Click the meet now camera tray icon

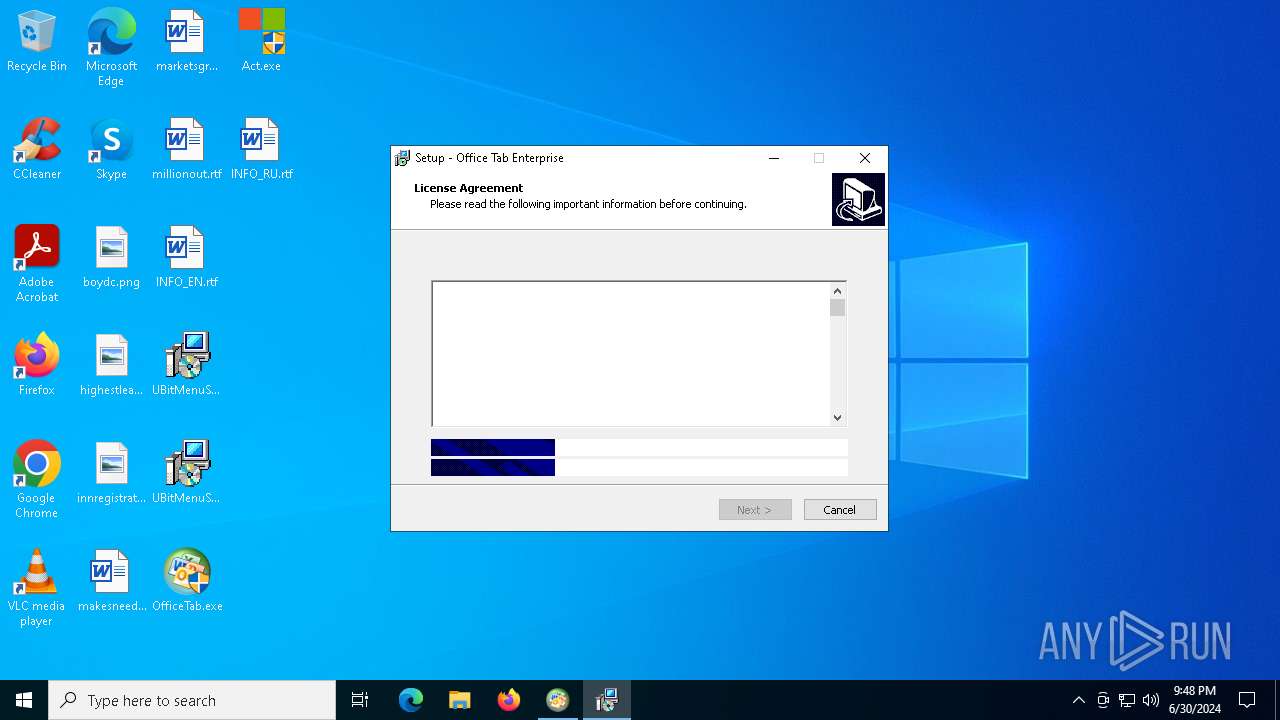(1103, 700)
